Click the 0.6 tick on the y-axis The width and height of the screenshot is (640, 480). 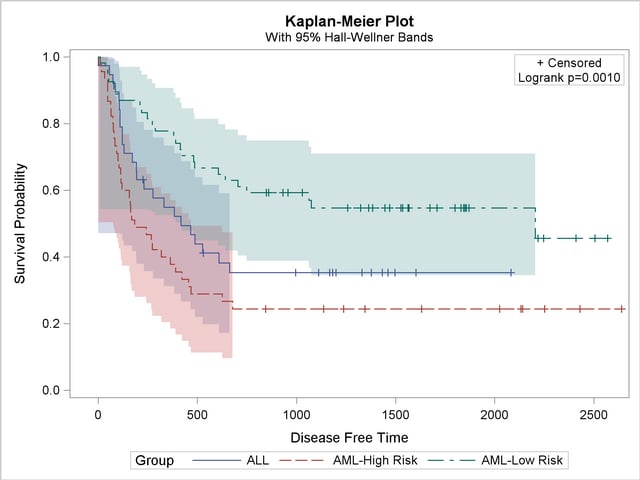click(49, 190)
